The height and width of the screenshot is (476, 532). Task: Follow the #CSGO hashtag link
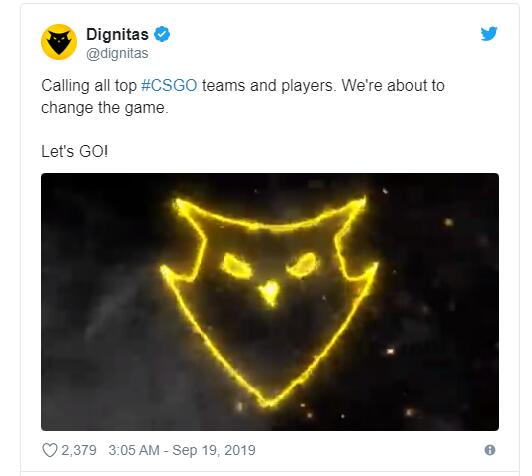pos(169,85)
